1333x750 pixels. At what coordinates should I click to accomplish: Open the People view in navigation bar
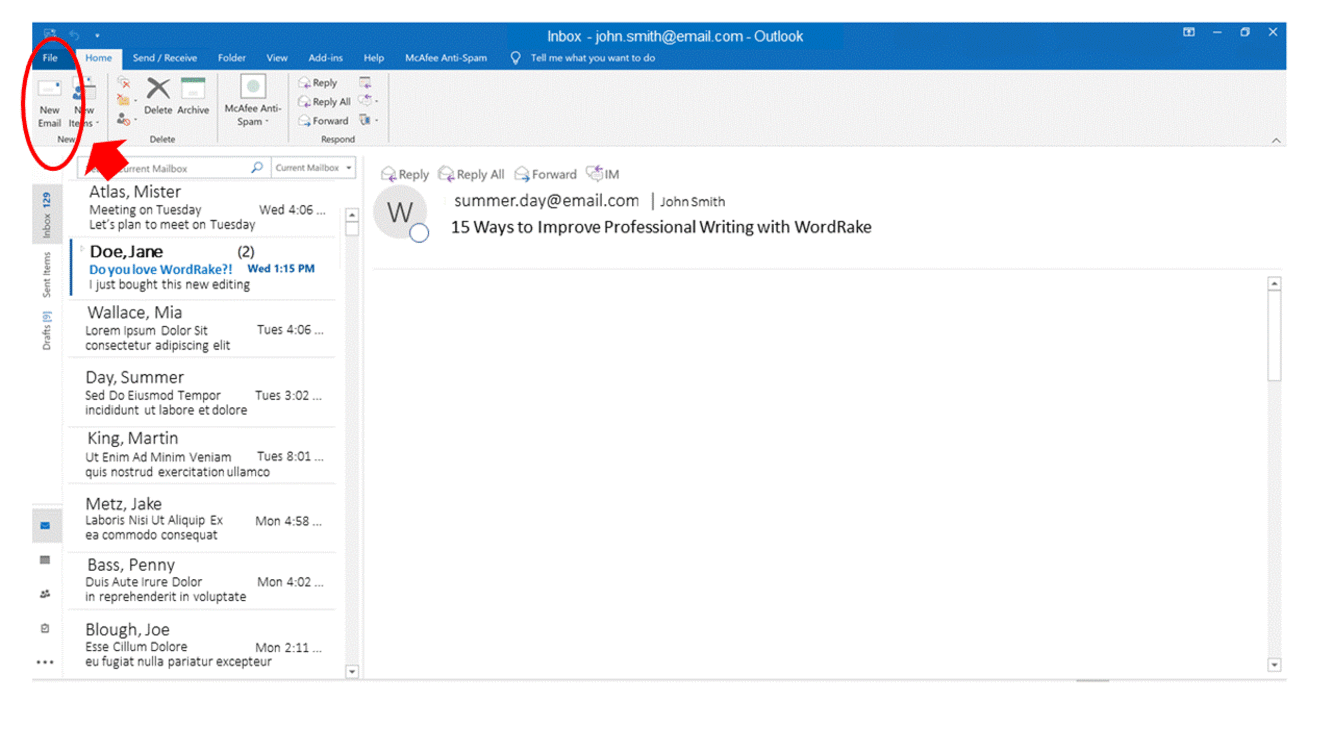(45, 594)
